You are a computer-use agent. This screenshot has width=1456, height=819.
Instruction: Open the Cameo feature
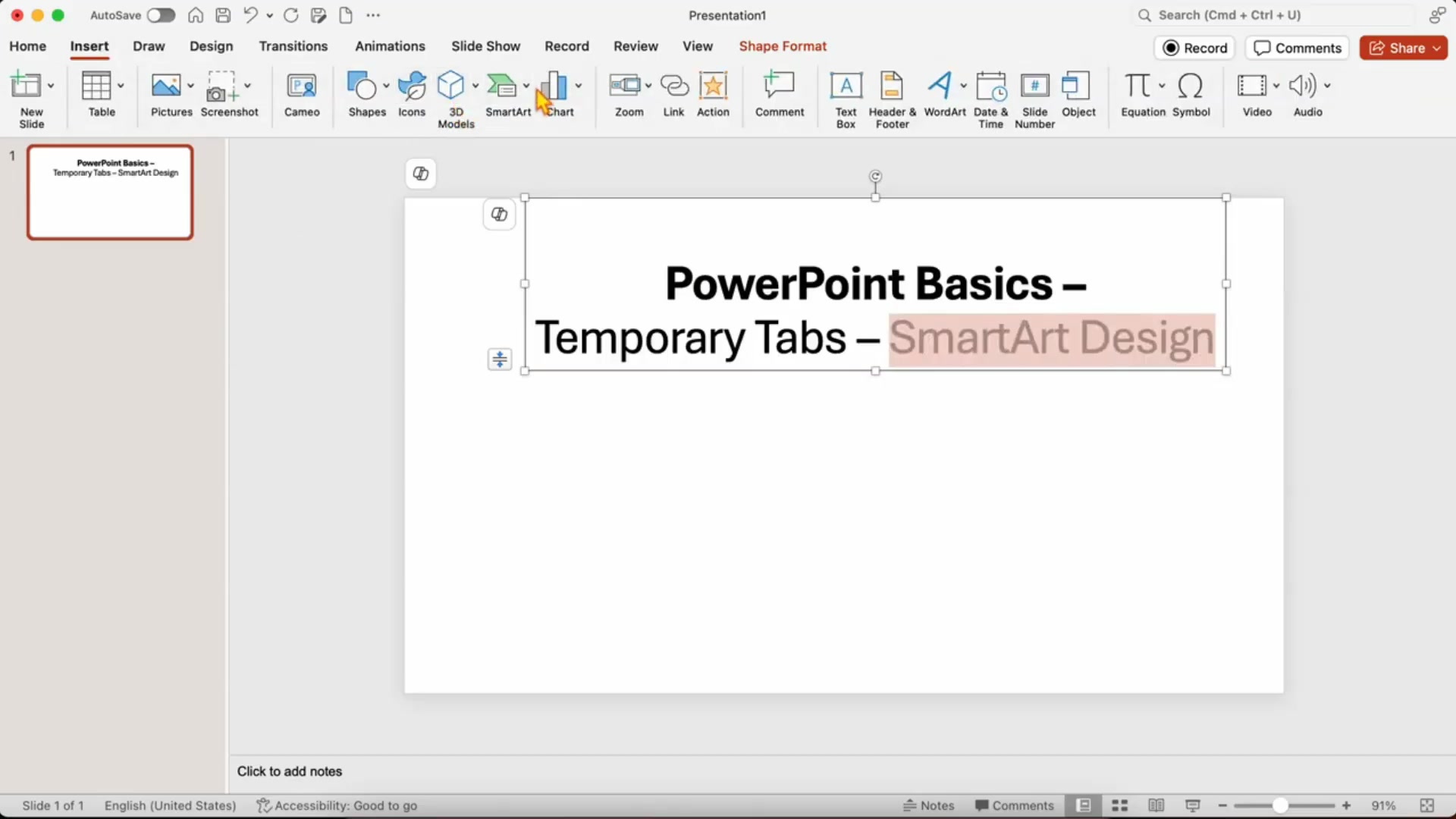click(x=302, y=95)
